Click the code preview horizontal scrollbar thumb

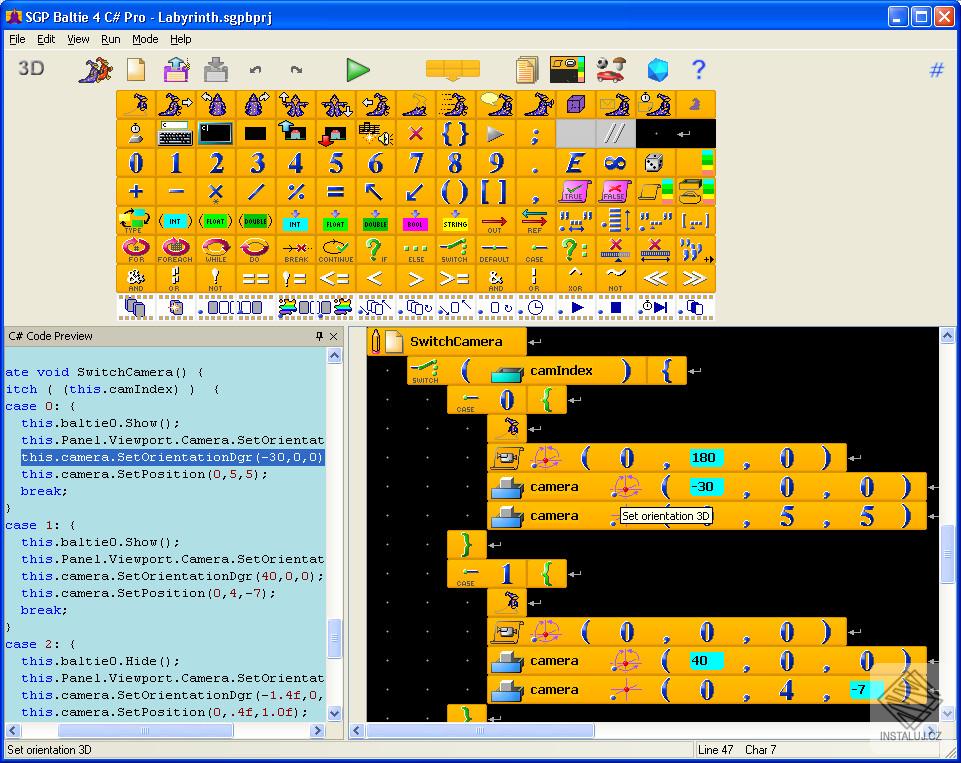point(145,731)
